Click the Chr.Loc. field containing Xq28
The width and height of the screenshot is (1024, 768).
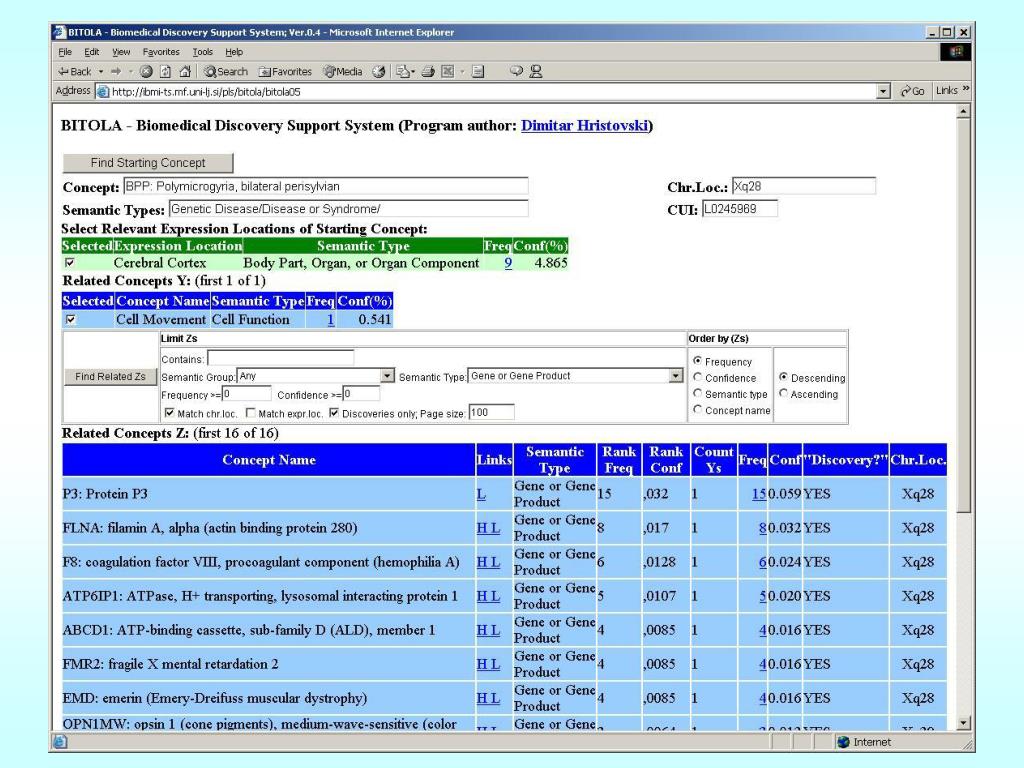[803, 186]
